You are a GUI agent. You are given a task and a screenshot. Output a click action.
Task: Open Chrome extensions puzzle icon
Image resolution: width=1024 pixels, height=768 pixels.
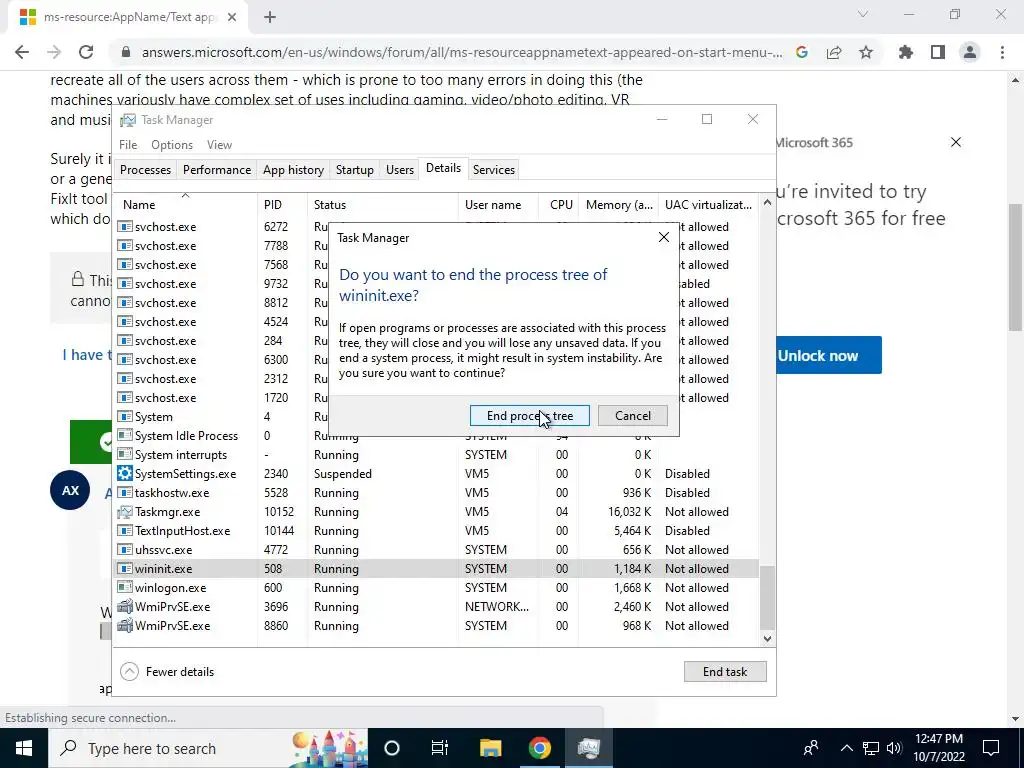[906, 52]
